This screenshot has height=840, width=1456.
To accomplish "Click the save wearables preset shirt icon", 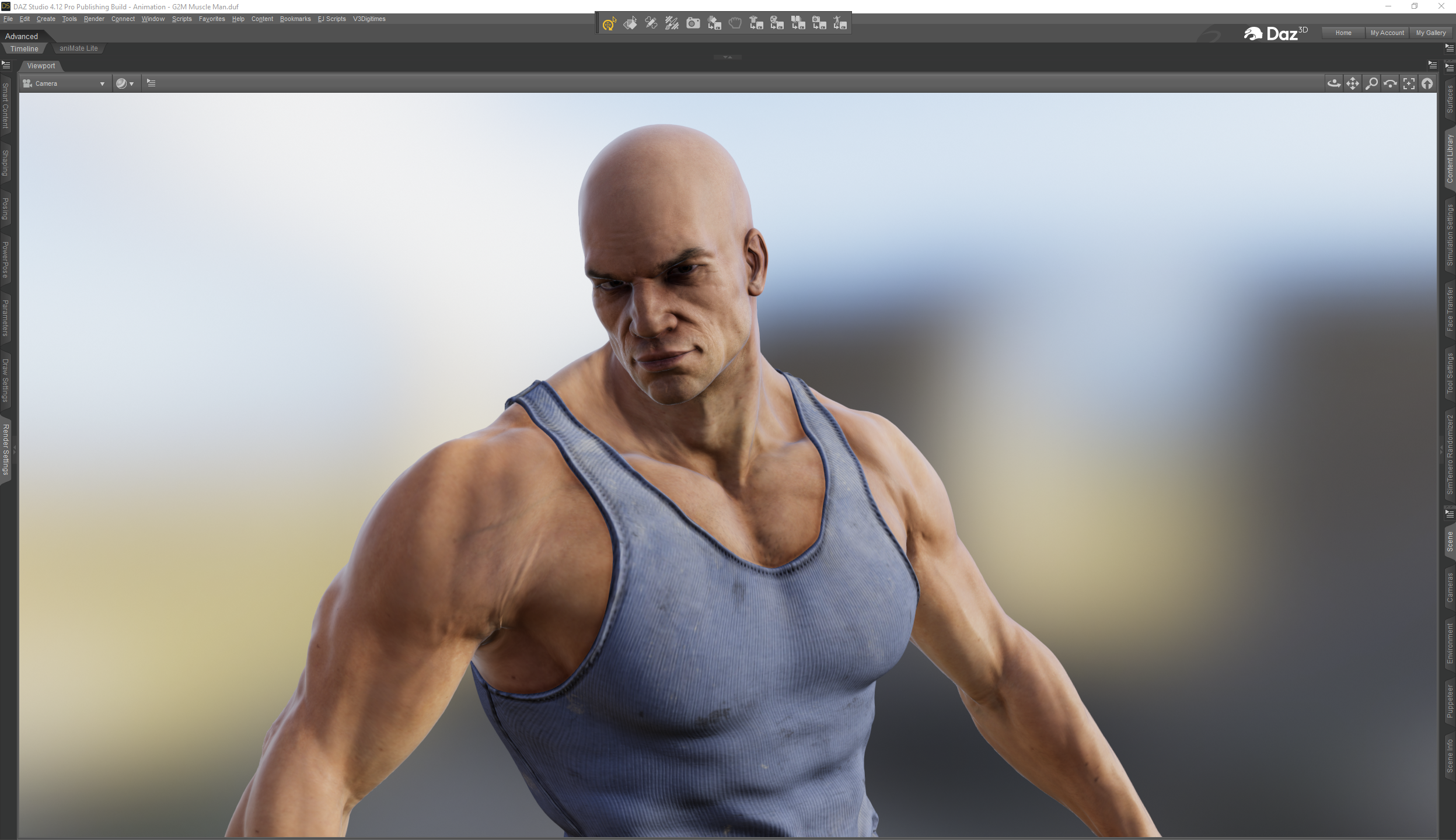I will [x=756, y=23].
